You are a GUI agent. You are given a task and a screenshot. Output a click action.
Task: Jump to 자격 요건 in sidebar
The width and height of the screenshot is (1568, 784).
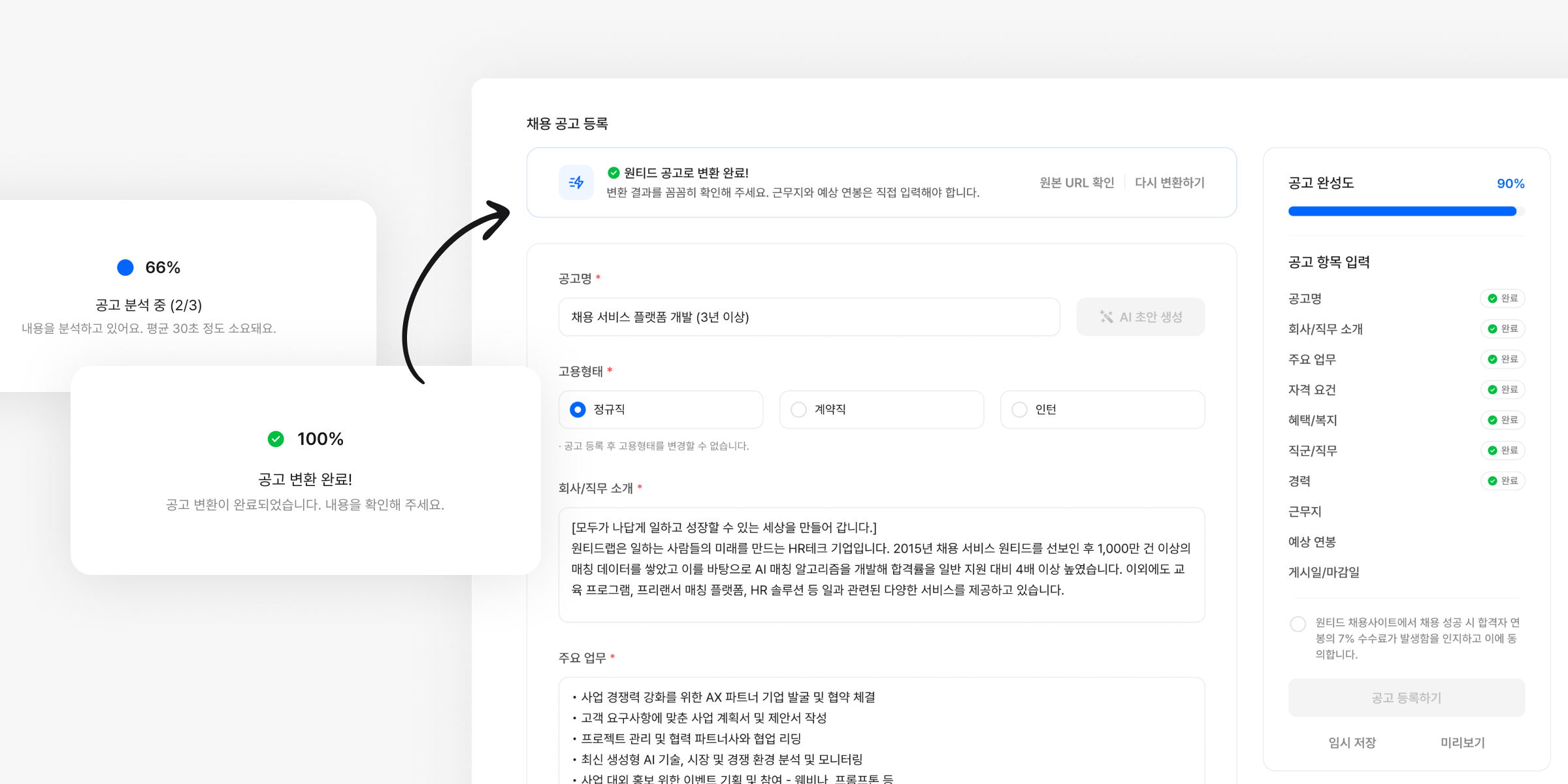pyautogui.click(x=1312, y=390)
